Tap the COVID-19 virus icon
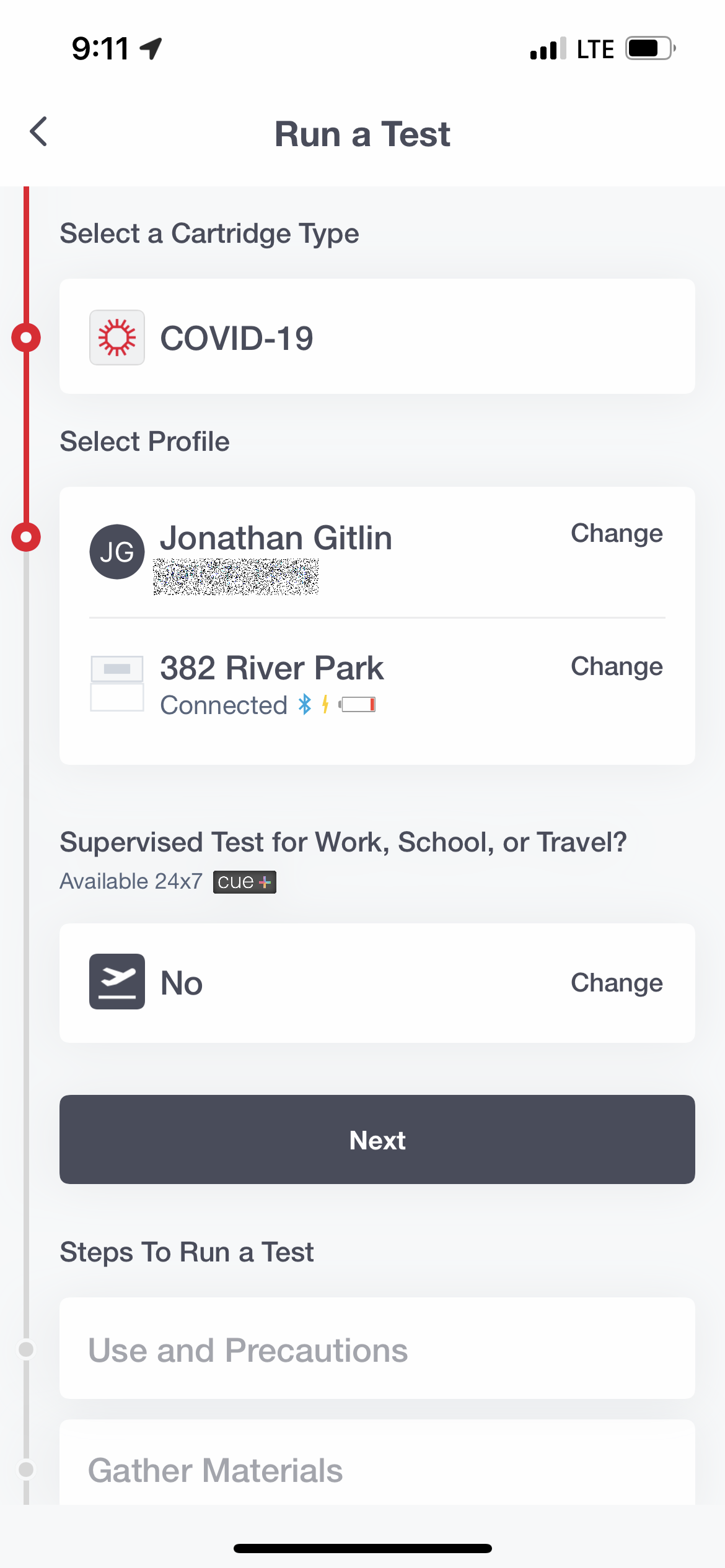The width and height of the screenshot is (725, 1568). pyautogui.click(x=117, y=338)
